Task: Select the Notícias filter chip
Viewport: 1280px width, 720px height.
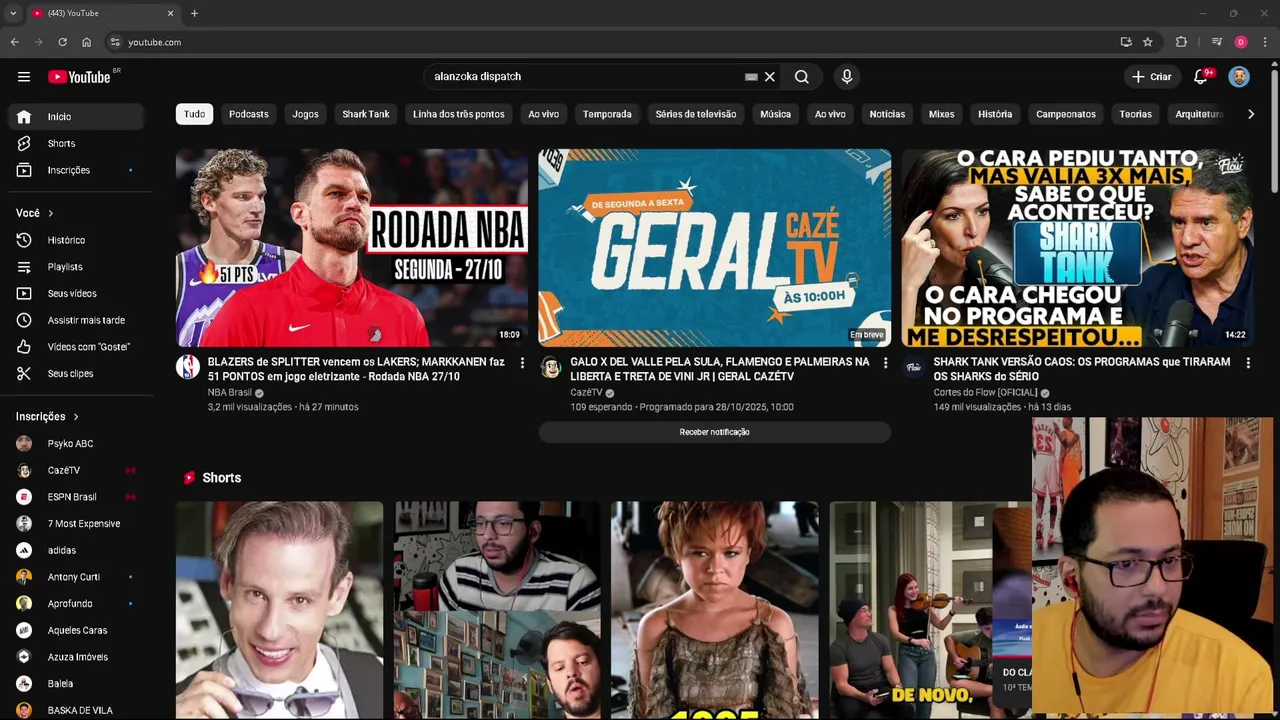Action: [887, 114]
